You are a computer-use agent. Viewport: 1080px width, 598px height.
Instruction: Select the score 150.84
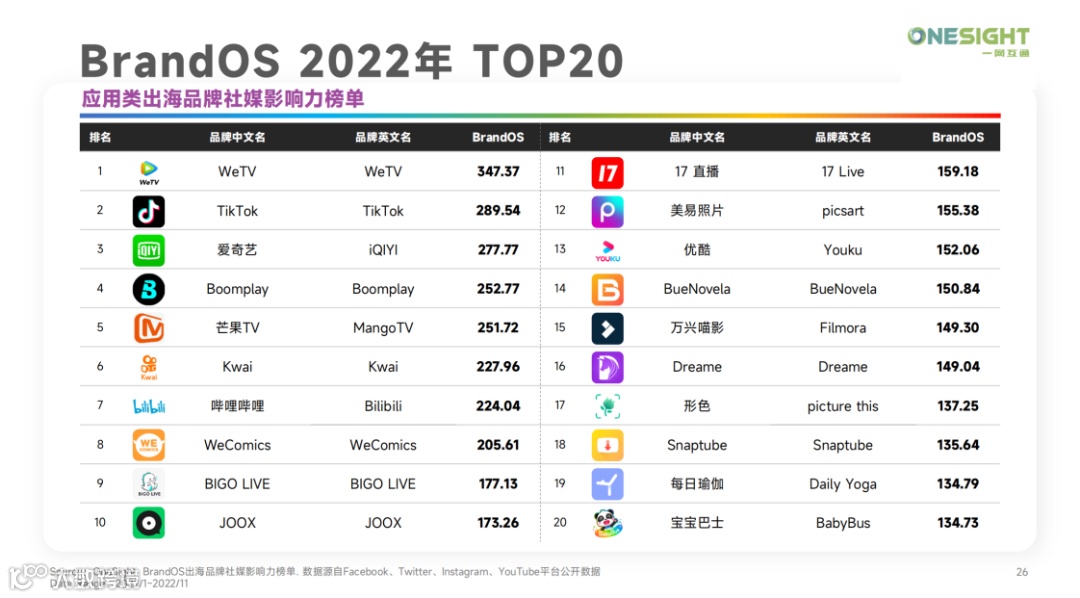point(958,289)
